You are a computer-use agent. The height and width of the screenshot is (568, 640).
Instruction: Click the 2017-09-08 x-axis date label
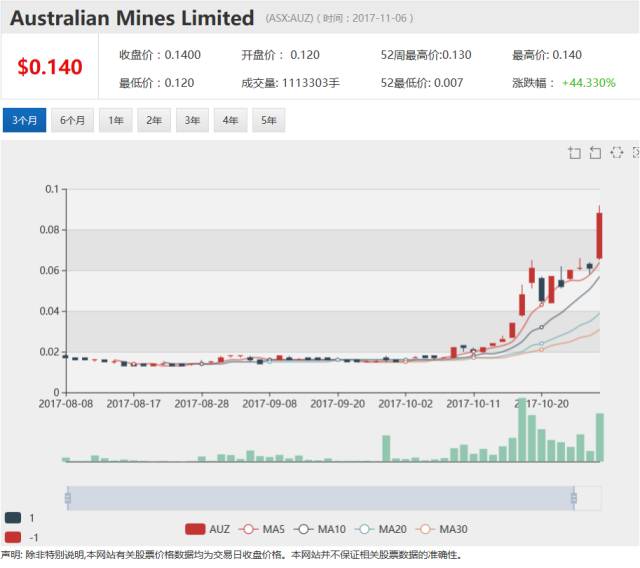[269, 404]
